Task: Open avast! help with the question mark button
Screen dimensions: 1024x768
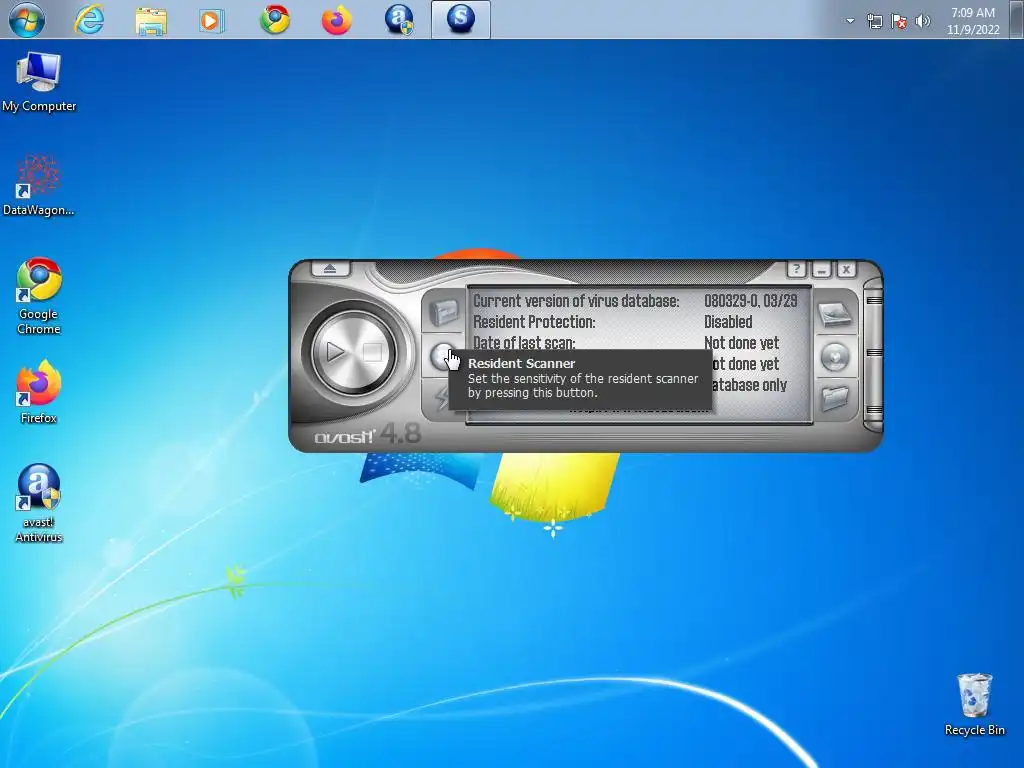Action: [x=796, y=269]
